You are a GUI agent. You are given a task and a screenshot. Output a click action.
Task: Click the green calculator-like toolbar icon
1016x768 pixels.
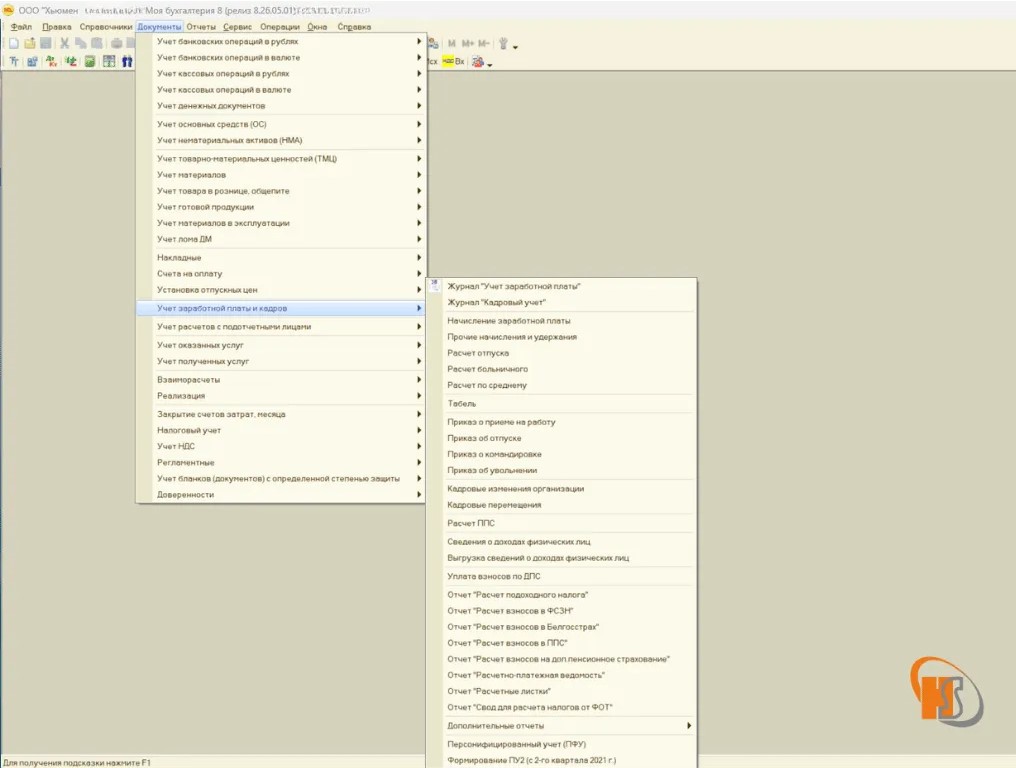pyautogui.click(x=90, y=62)
